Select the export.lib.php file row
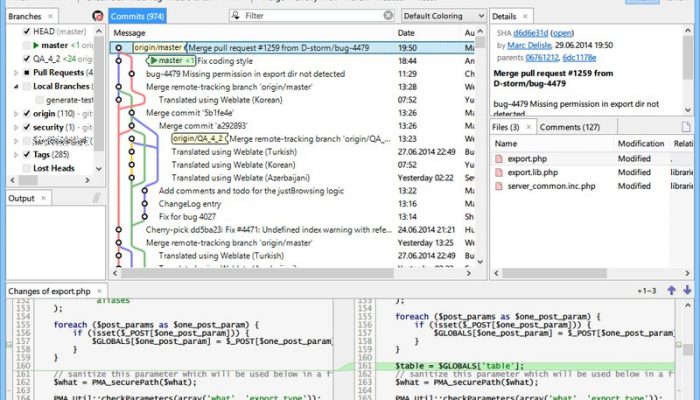This screenshot has height=400, width=700. click(x=593, y=172)
